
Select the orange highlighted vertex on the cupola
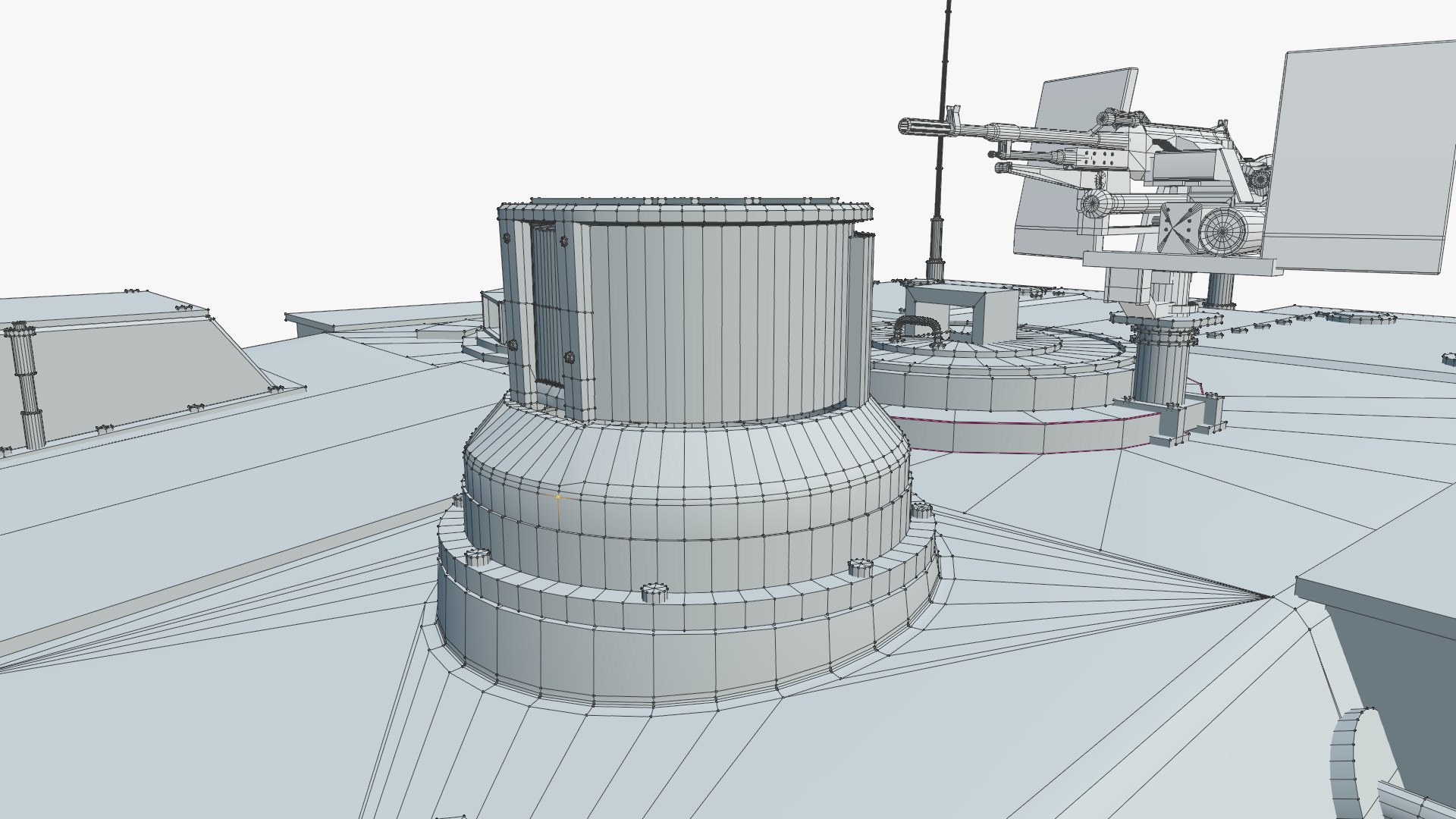point(559,497)
